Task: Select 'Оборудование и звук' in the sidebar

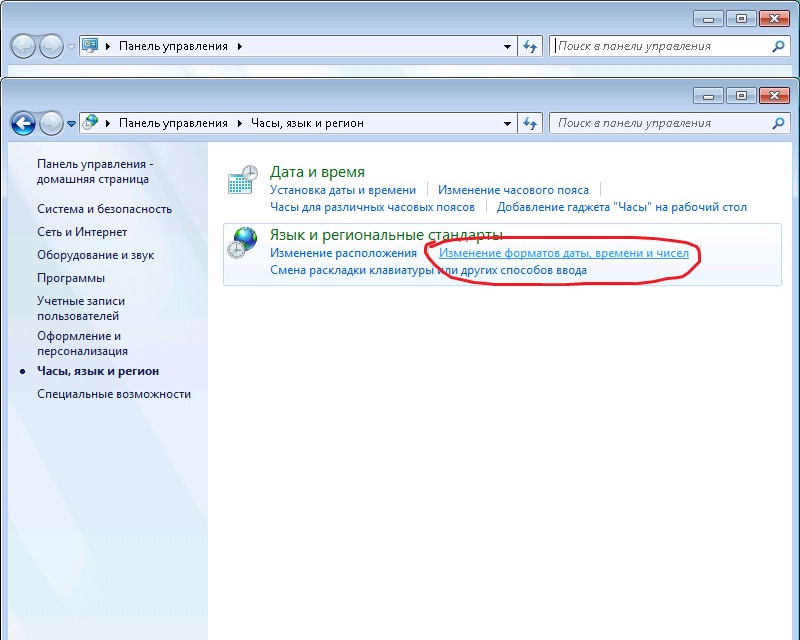Action: (95, 255)
